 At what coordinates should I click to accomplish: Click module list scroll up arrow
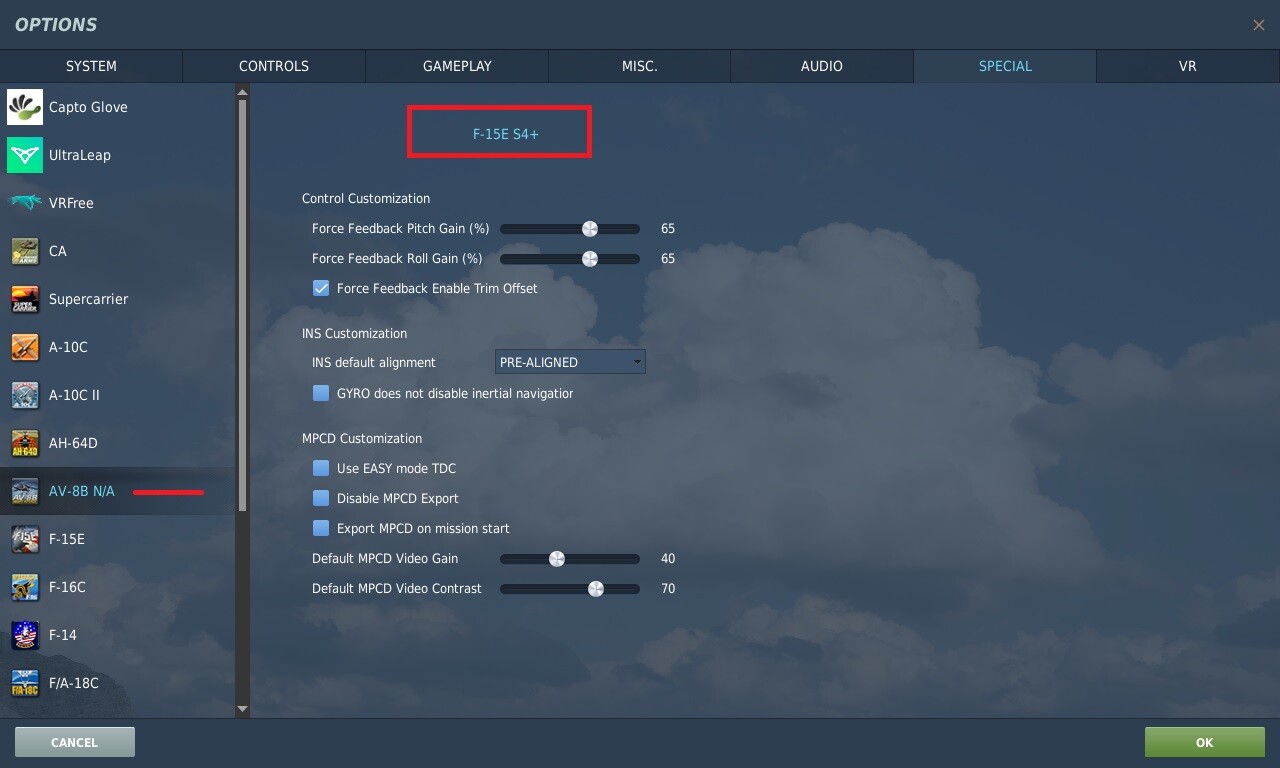(242, 92)
